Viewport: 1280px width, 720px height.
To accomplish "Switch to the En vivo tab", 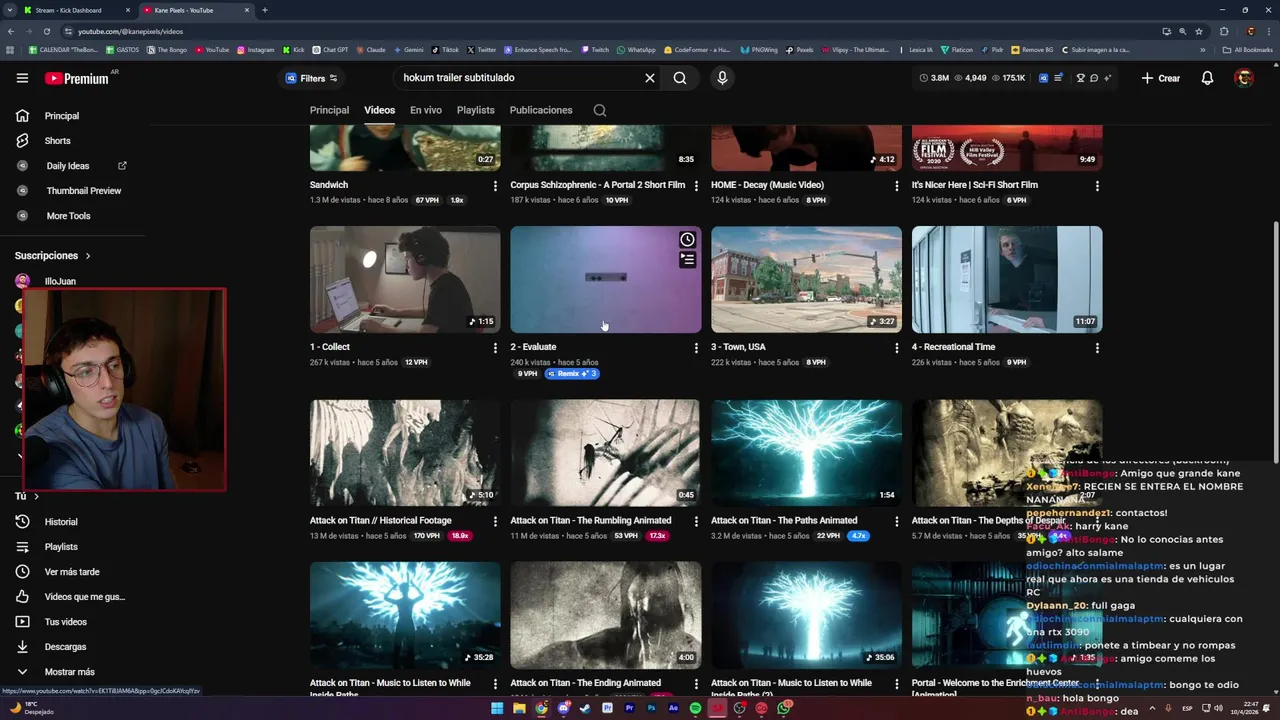I will click(426, 110).
